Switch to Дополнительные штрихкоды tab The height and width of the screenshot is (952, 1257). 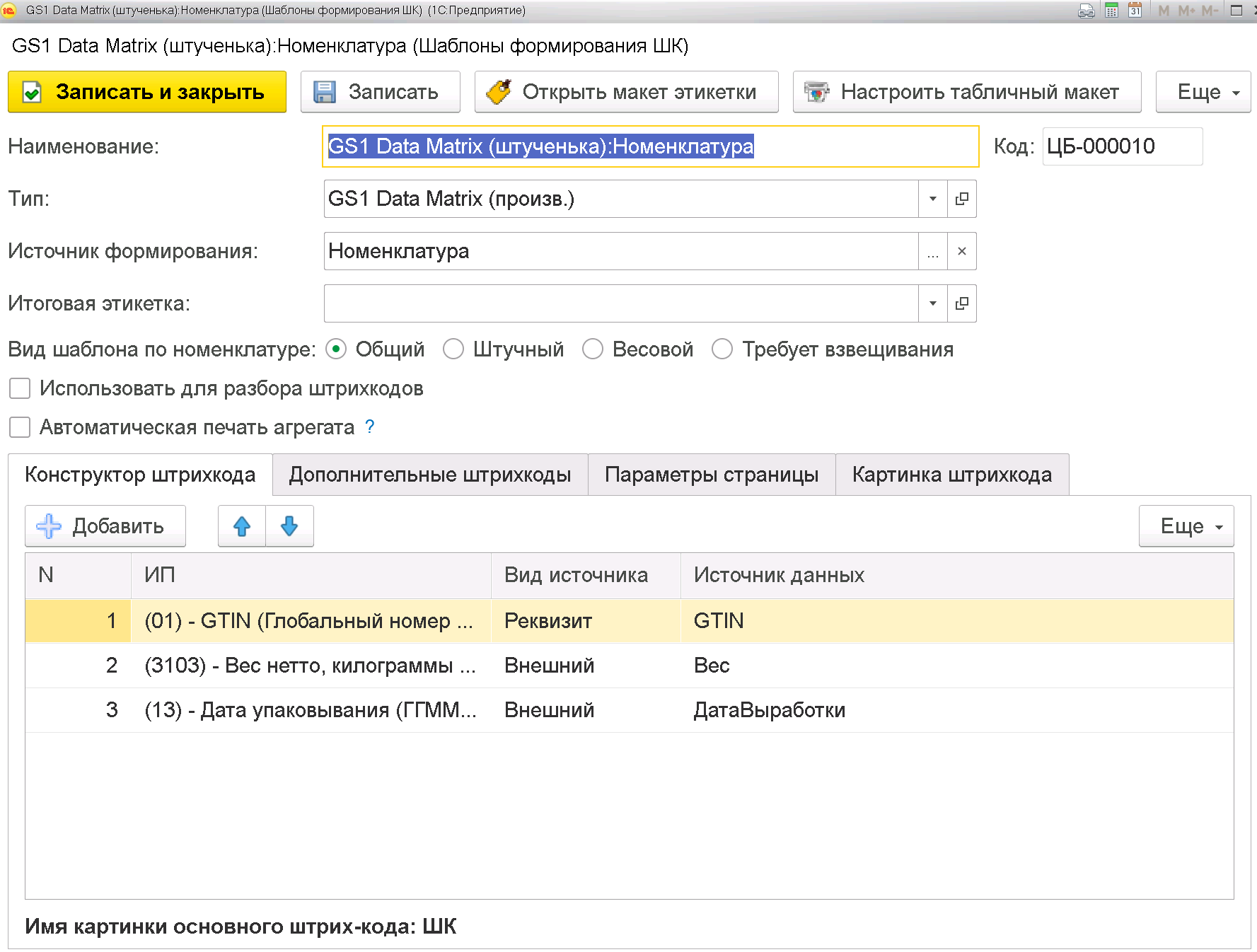pos(430,475)
